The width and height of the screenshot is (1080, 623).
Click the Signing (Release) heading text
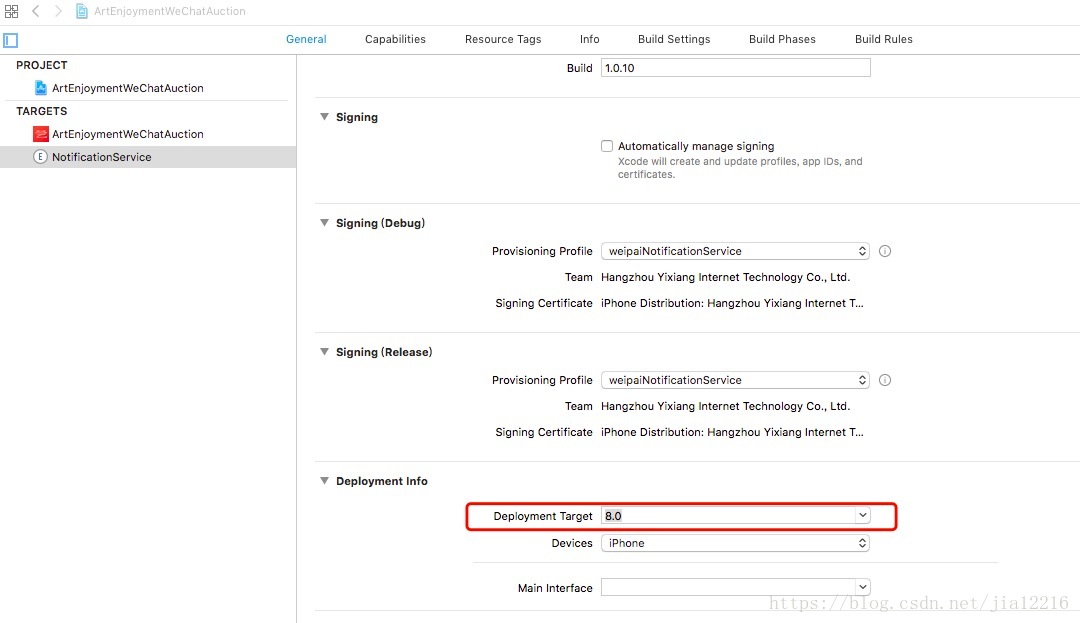pyautogui.click(x=384, y=352)
